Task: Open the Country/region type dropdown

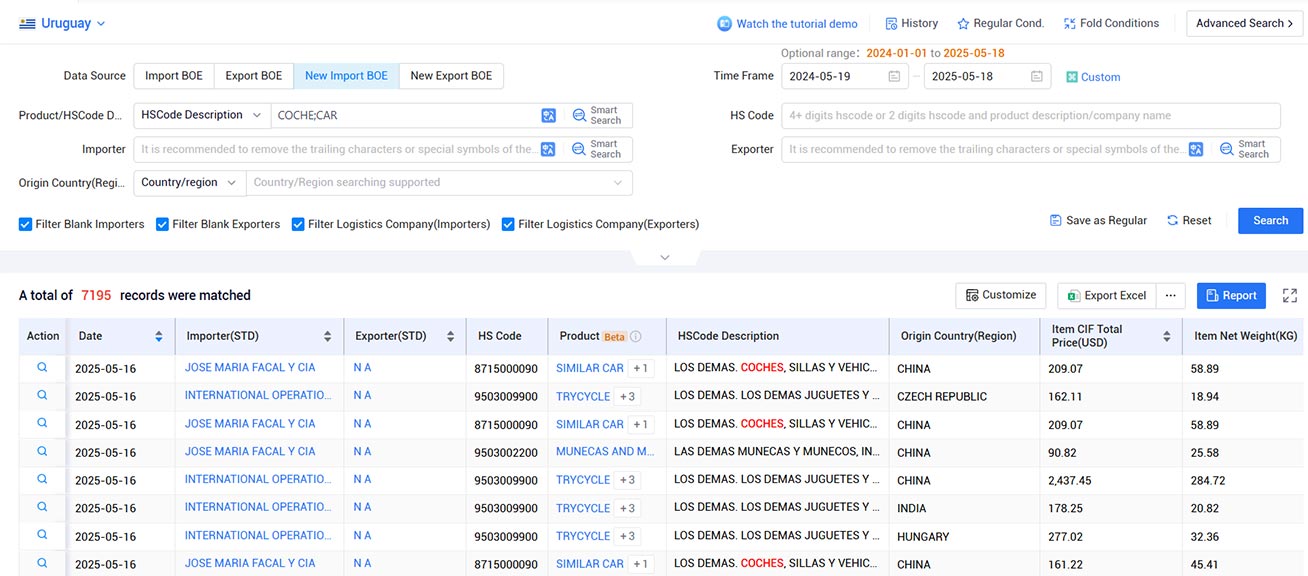Action: 189,183
